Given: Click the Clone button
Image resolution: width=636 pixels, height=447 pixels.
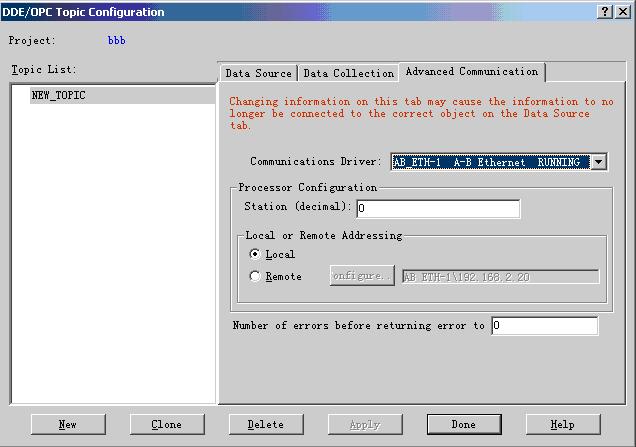Looking at the screenshot, I should pyautogui.click(x=166, y=424).
